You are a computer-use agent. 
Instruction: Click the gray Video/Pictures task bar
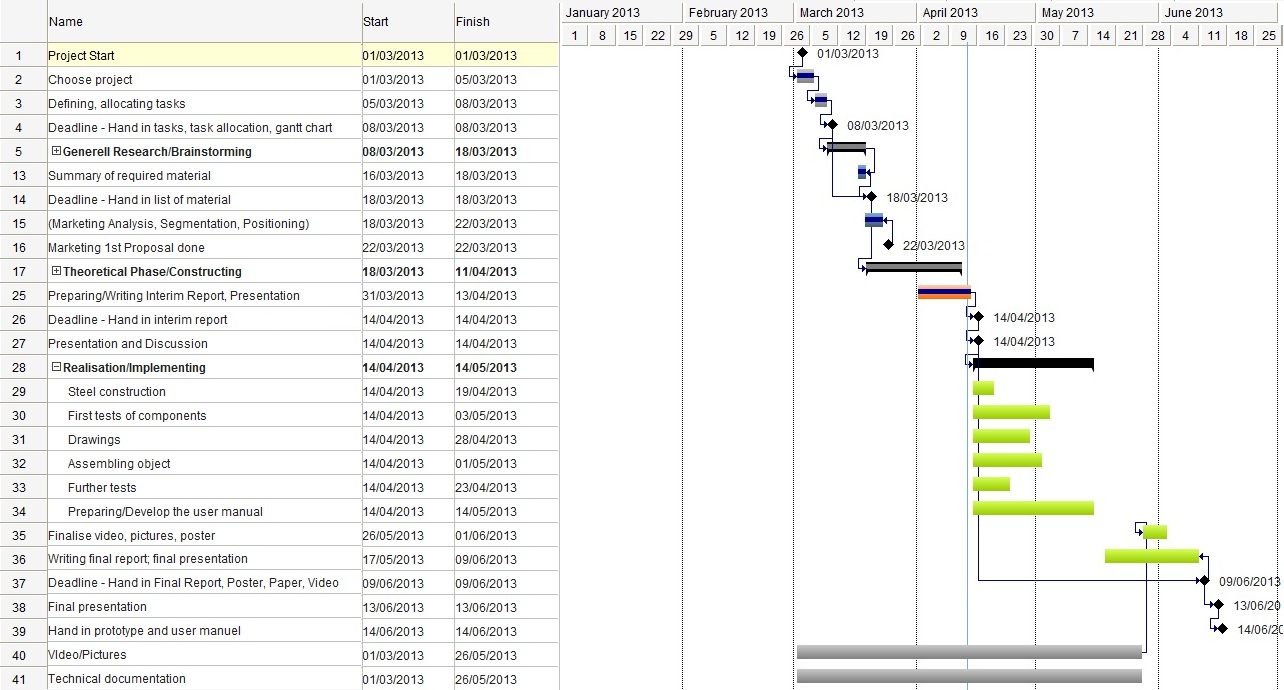pyautogui.click(x=969, y=652)
